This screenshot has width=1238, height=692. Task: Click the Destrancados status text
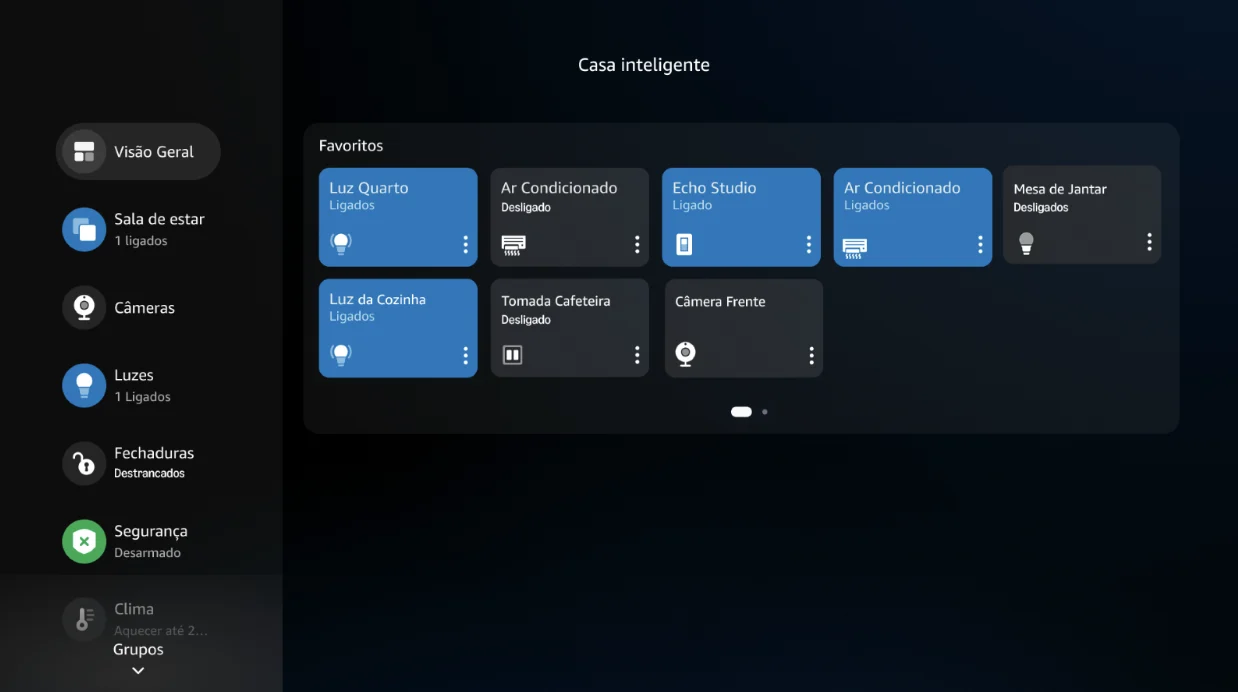(x=149, y=473)
